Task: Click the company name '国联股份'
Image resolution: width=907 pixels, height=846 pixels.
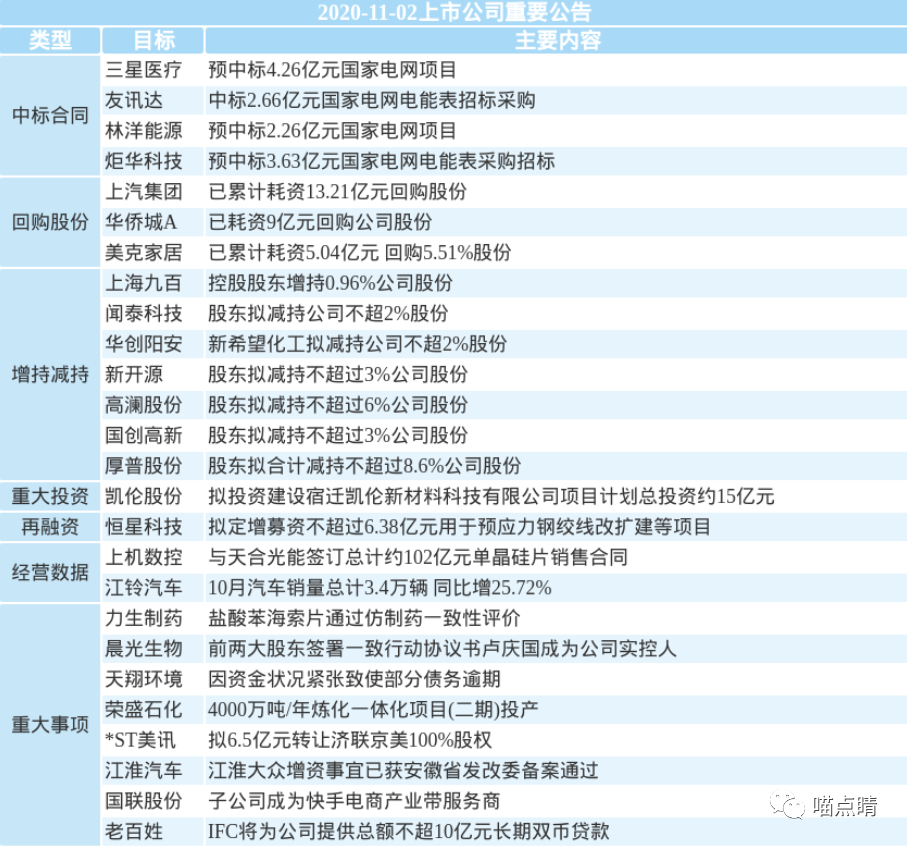Action: point(143,801)
